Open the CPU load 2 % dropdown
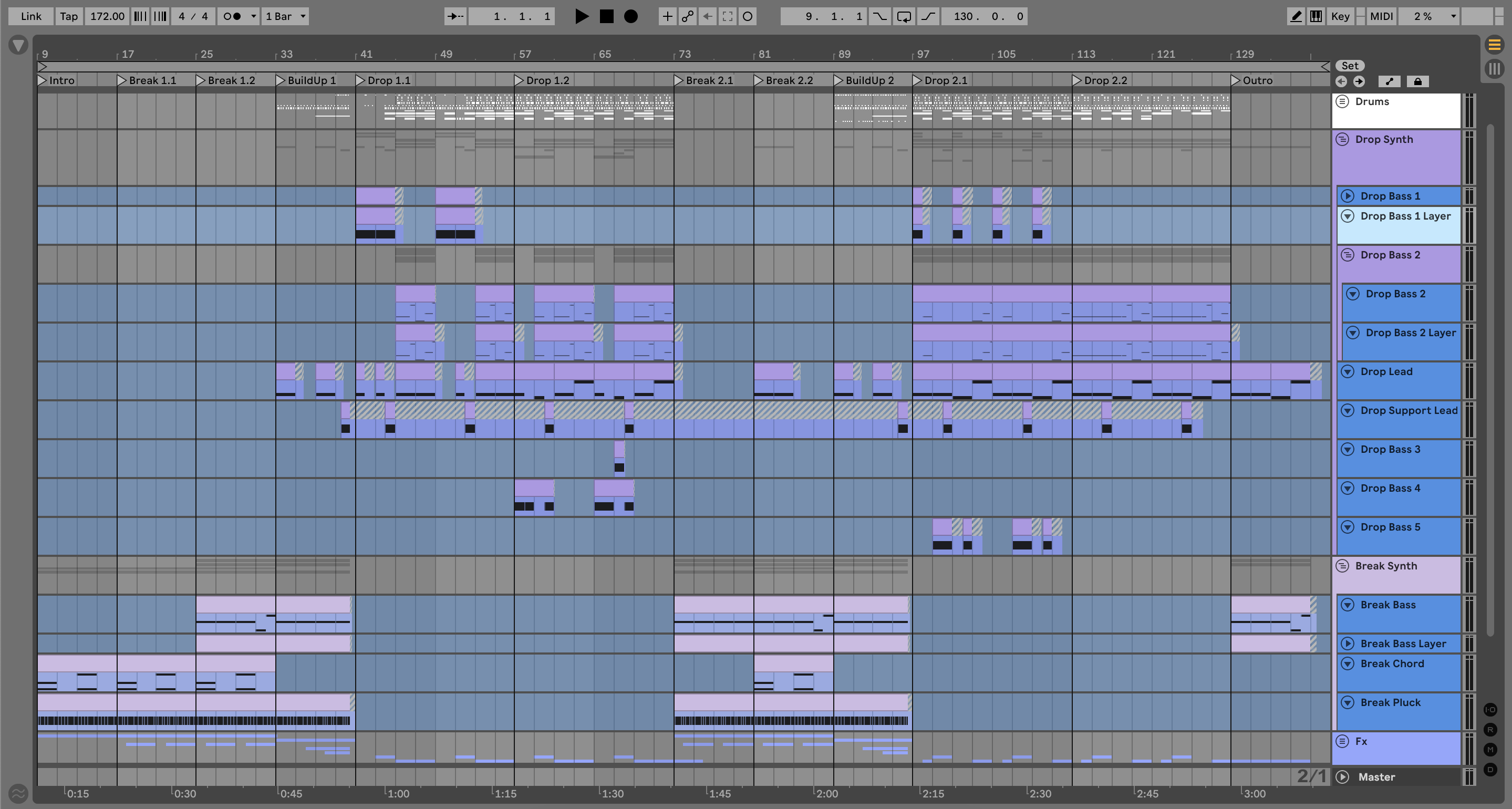 coord(1429,16)
